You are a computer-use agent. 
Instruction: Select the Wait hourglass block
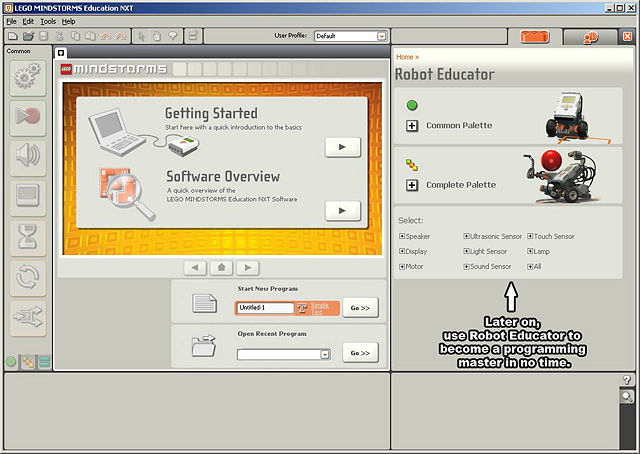click(x=28, y=238)
